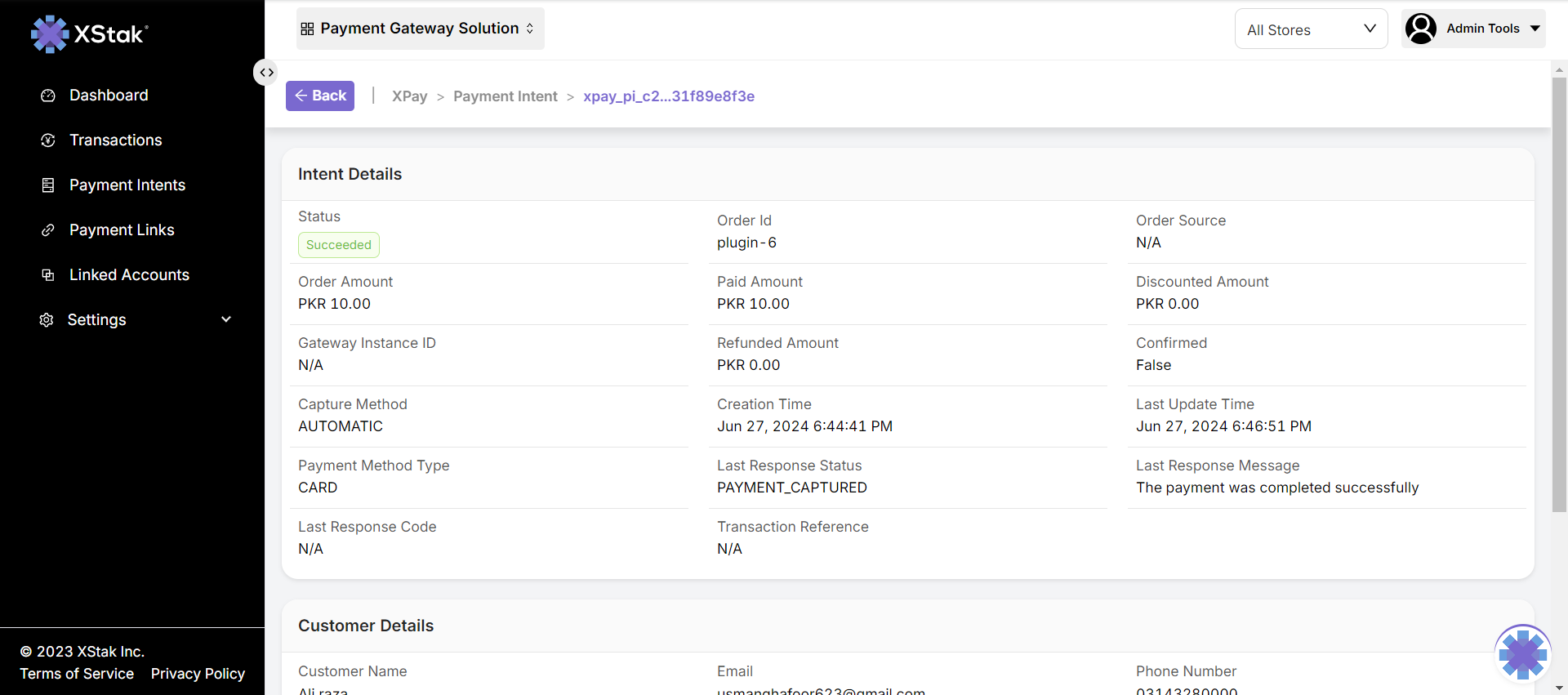Click the Linked Accounts icon
This screenshot has height=695, width=1568.
[x=48, y=275]
